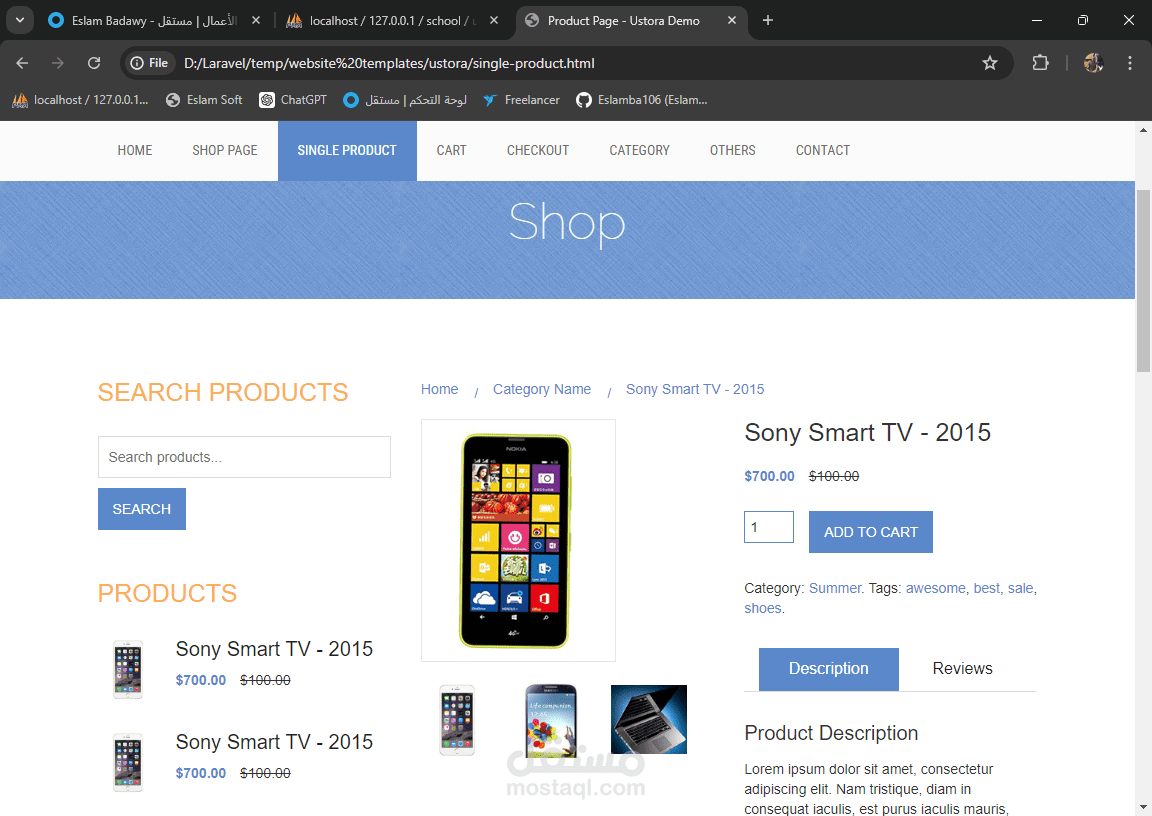Go to HOME in site navigation
Screen dimensions: 1152x816
(135, 151)
